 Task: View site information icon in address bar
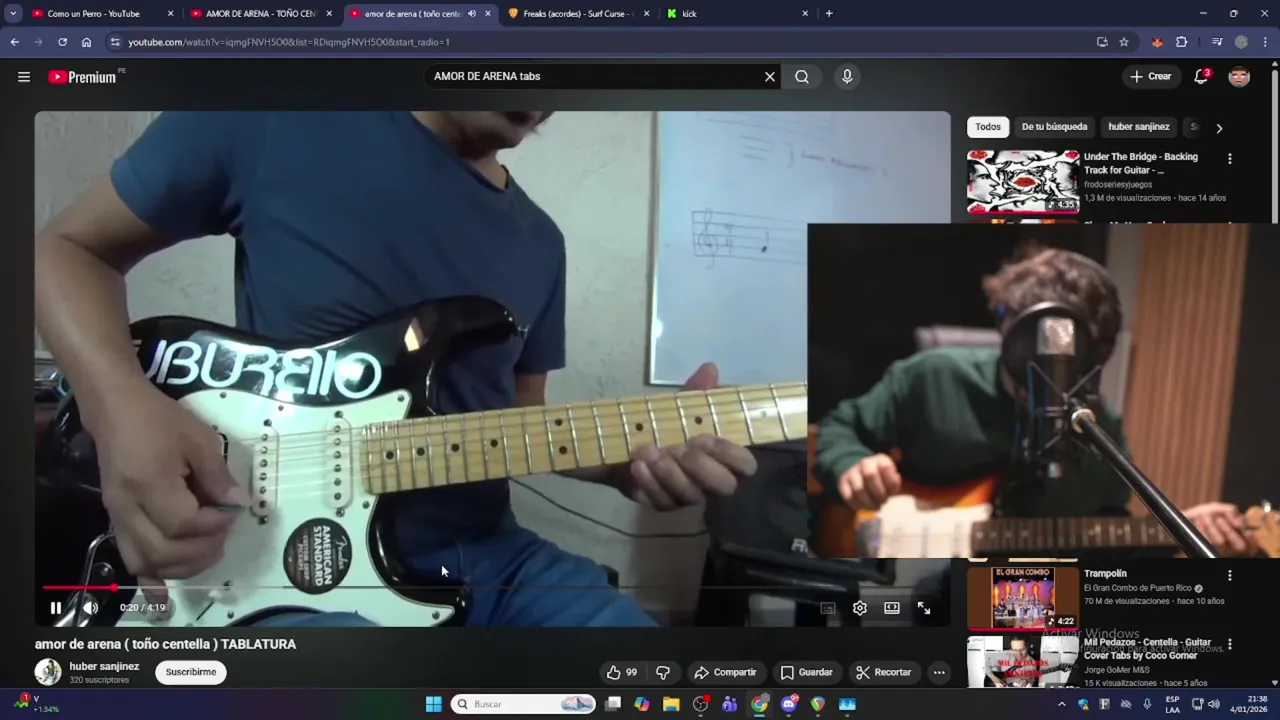115,42
